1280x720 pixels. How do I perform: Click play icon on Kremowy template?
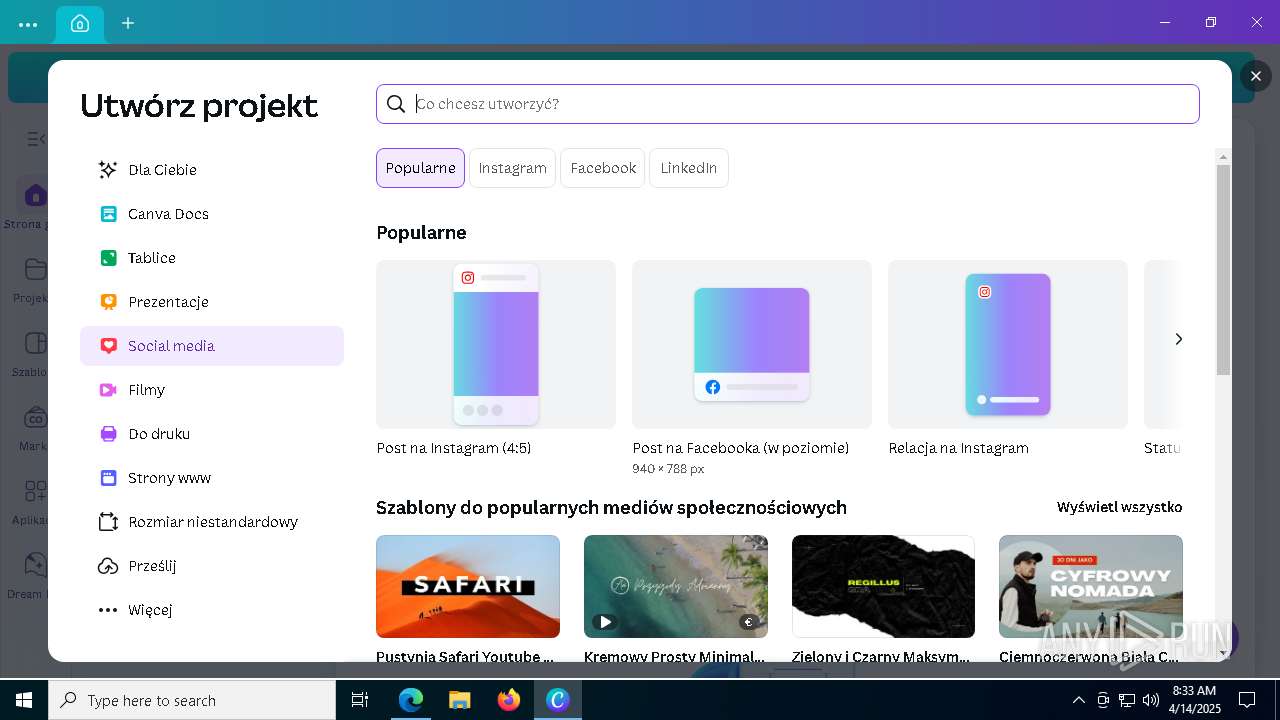pyautogui.click(x=605, y=622)
